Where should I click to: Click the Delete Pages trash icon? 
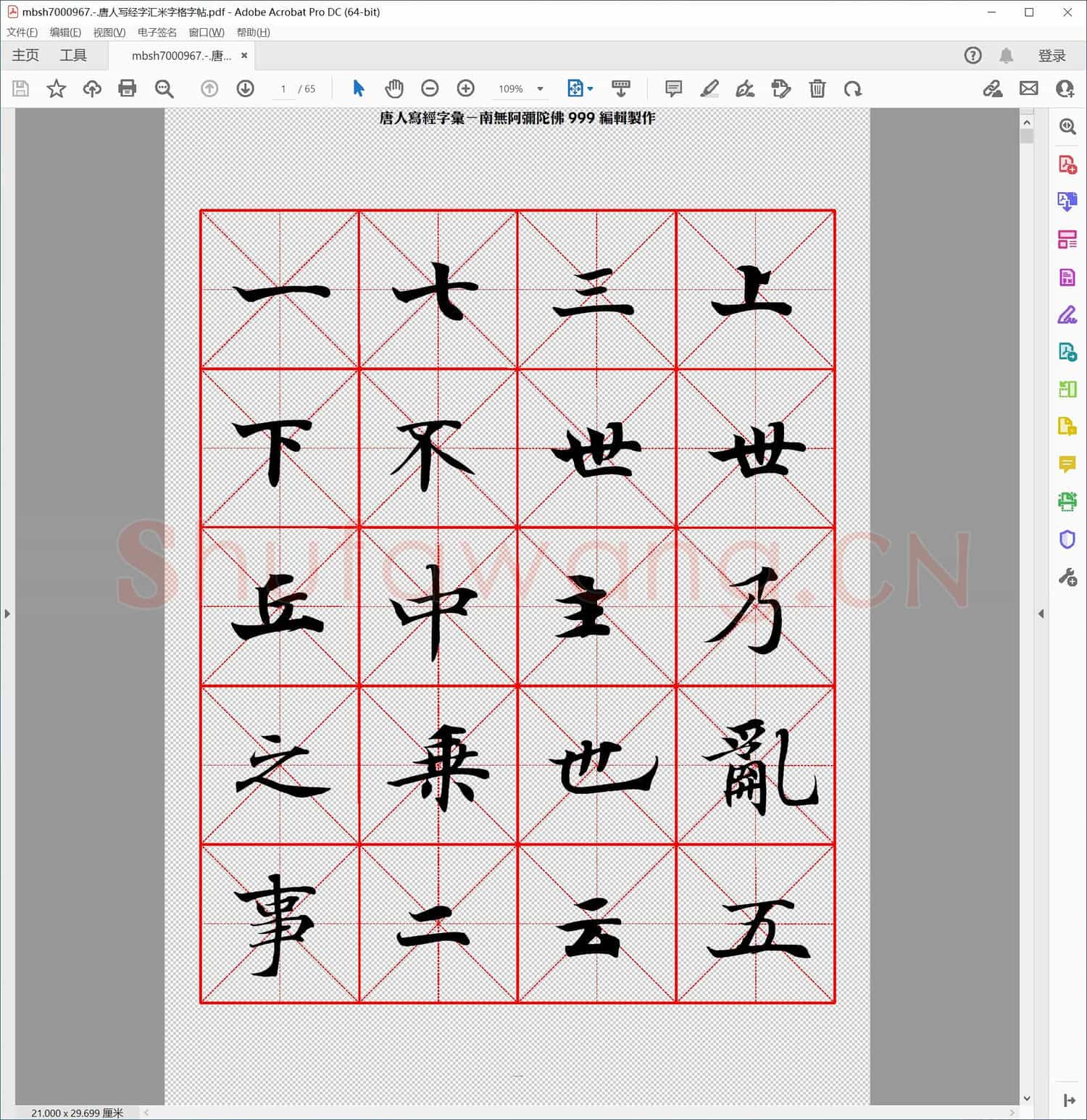[817, 88]
